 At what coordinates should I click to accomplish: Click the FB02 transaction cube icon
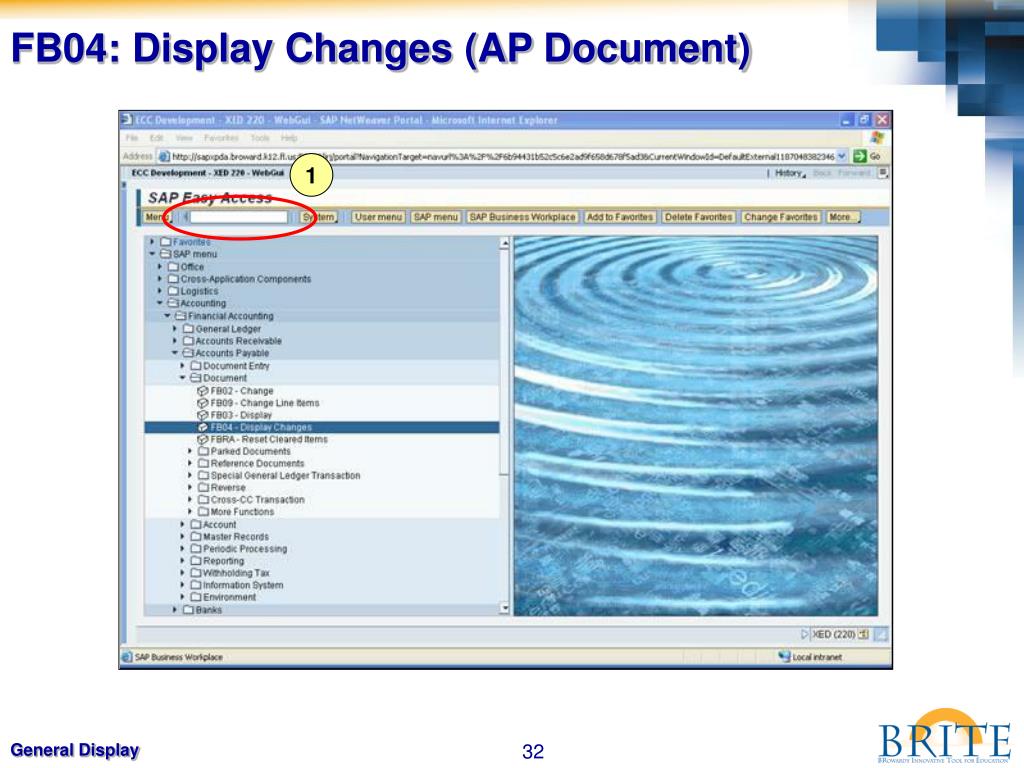click(x=202, y=391)
